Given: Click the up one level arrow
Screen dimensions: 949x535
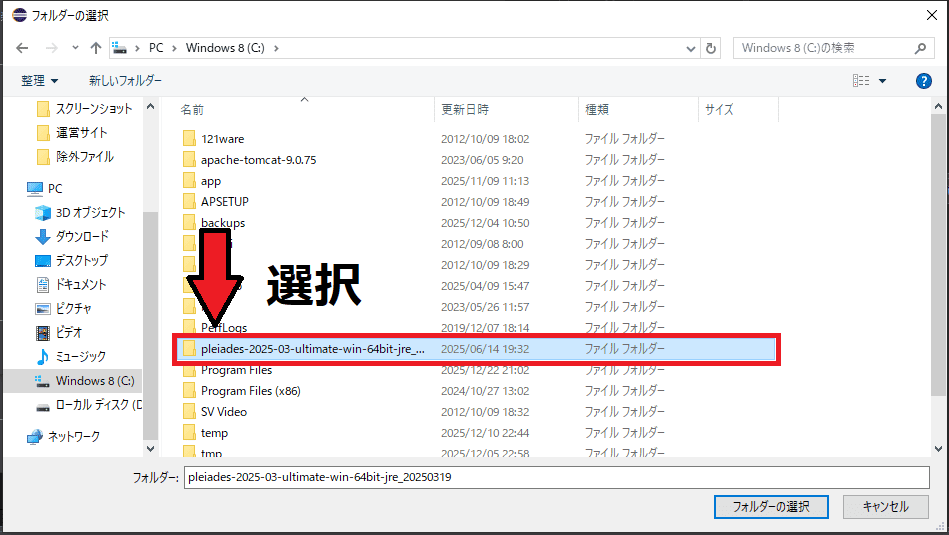Looking at the screenshot, I should pyautogui.click(x=96, y=48).
